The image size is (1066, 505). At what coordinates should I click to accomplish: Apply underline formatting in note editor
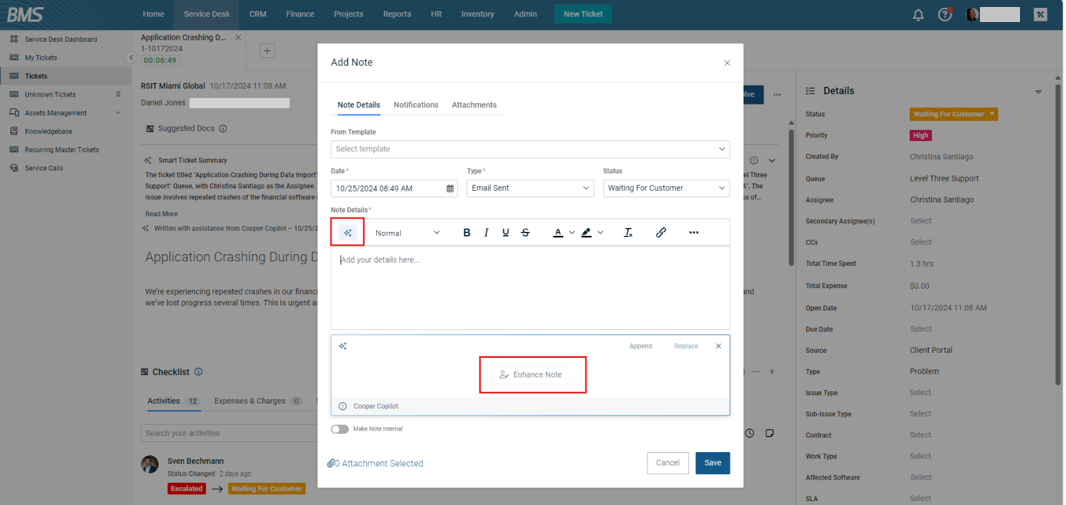(505, 233)
